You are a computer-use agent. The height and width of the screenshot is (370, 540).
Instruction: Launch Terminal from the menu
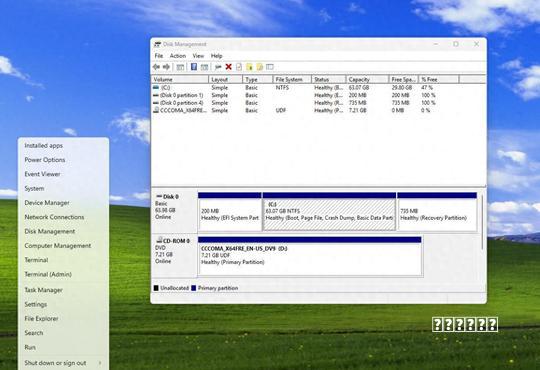[x=64, y=260]
